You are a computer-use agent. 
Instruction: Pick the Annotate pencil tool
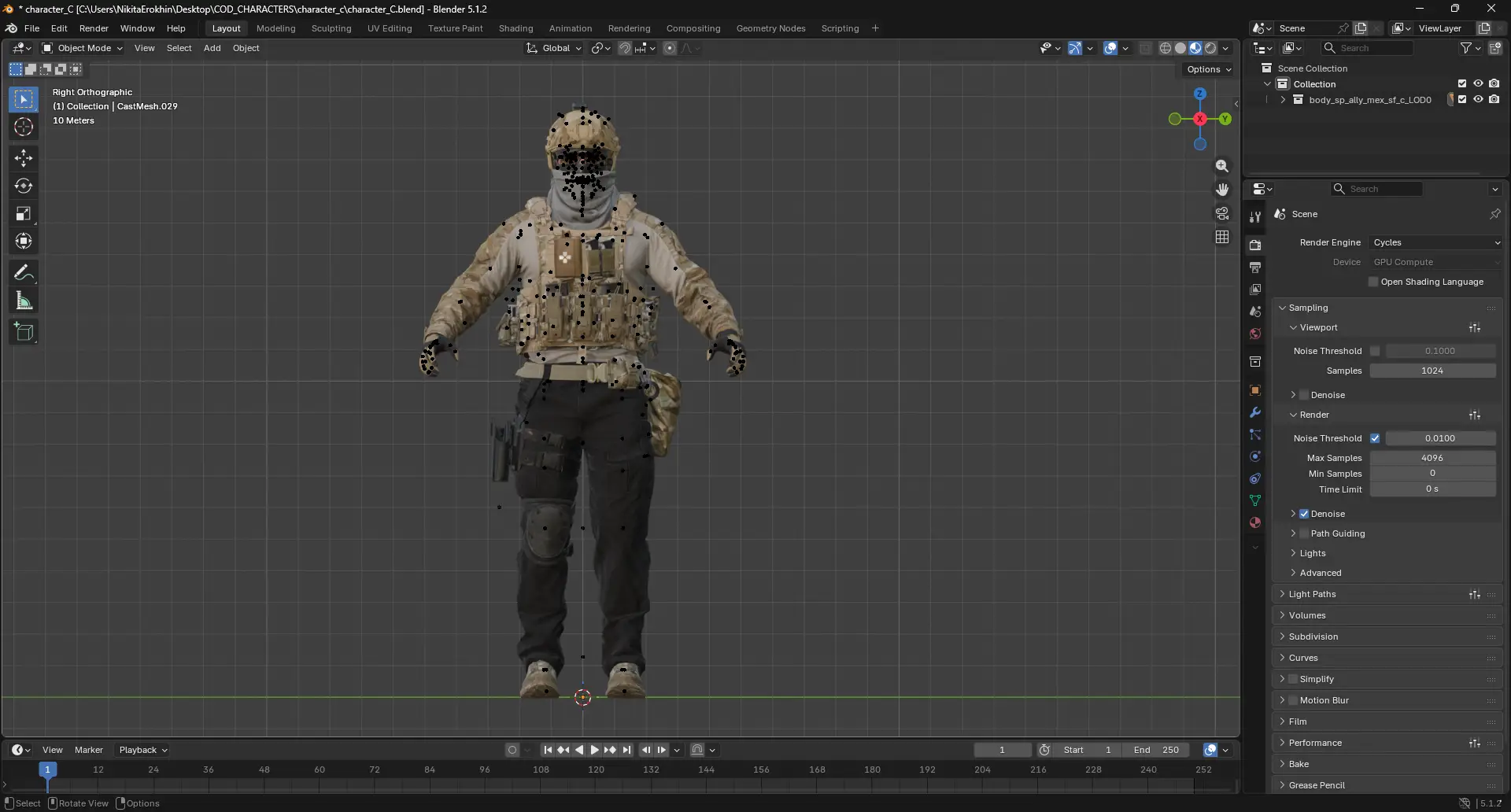[x=24, y=273]
